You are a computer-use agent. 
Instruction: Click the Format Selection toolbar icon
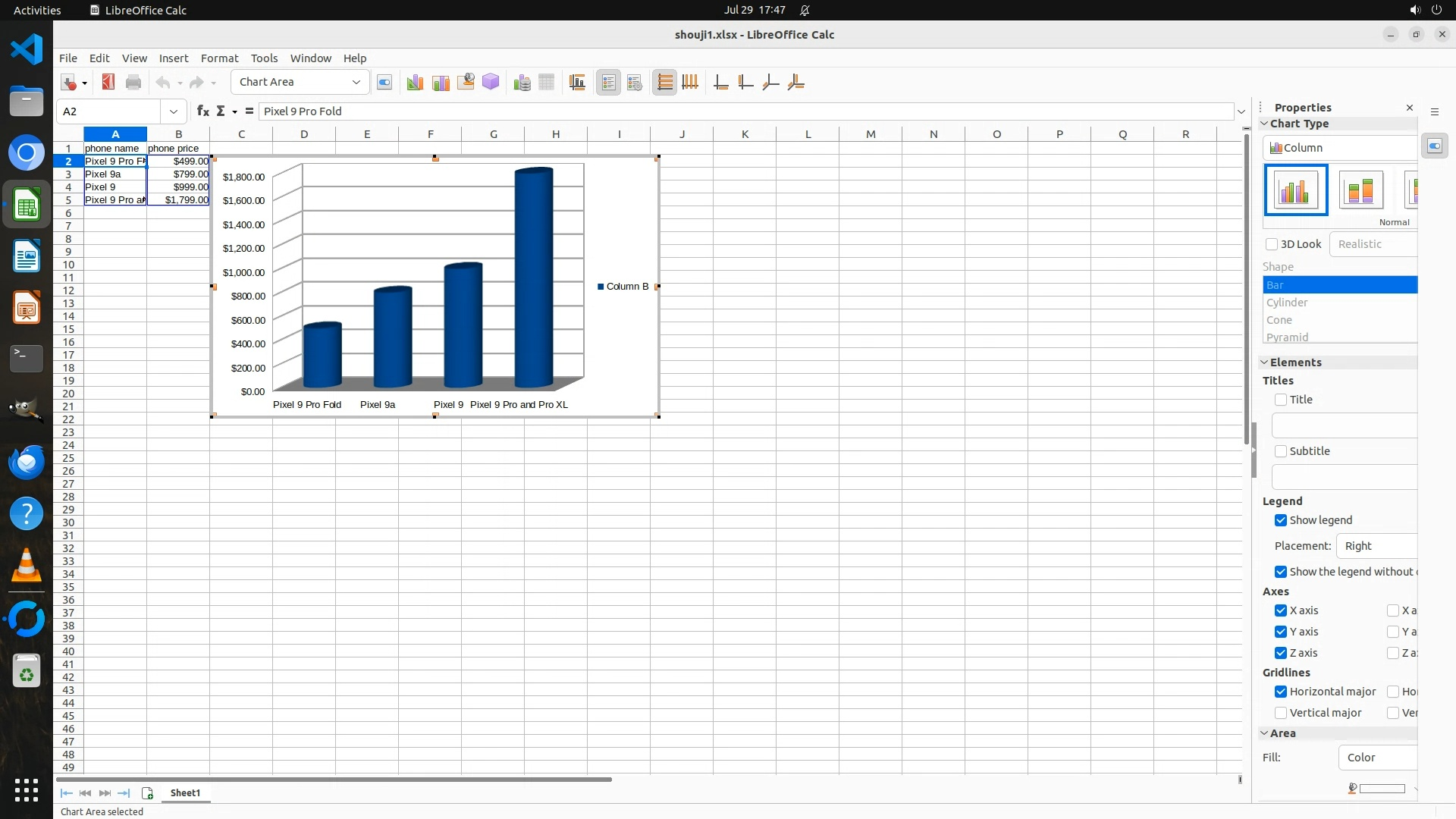pyautogui.click(x=384, y=83)
